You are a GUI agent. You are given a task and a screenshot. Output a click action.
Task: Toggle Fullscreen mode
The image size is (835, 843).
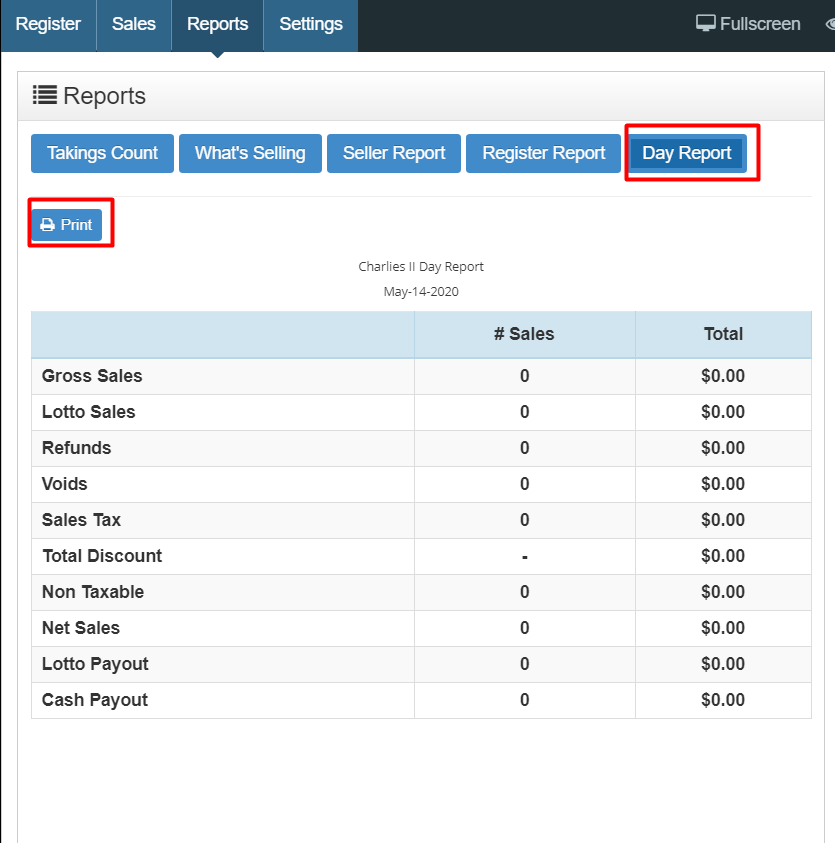(x=748, y=24)
